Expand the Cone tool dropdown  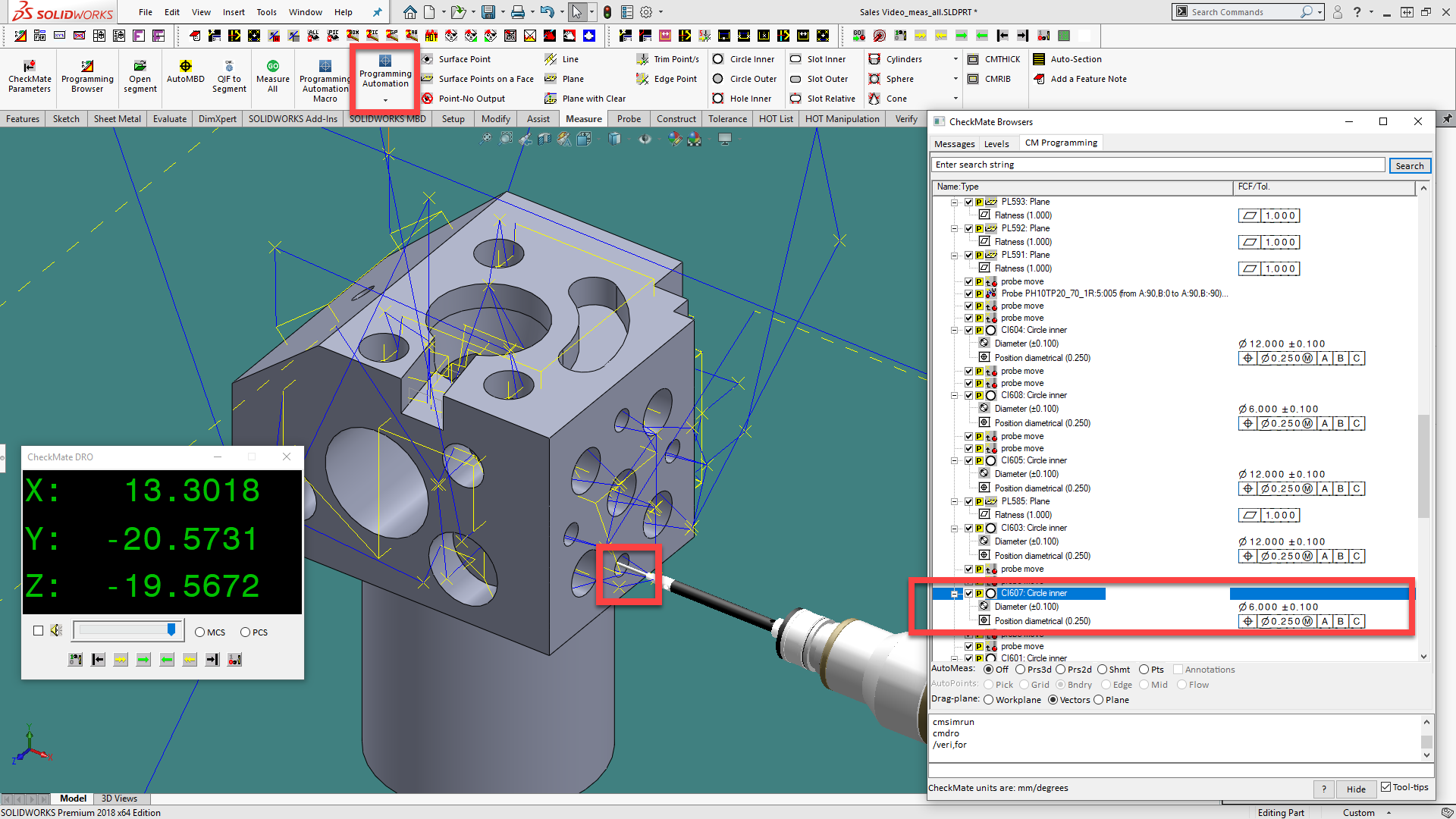coord(955,99)
